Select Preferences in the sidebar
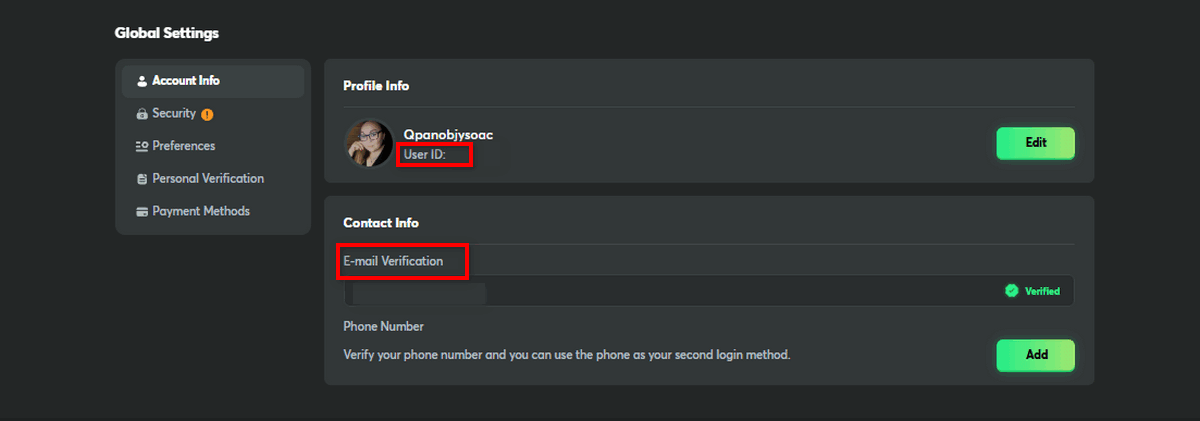Viewport: 1200px width, 421px height. (183, 146)
